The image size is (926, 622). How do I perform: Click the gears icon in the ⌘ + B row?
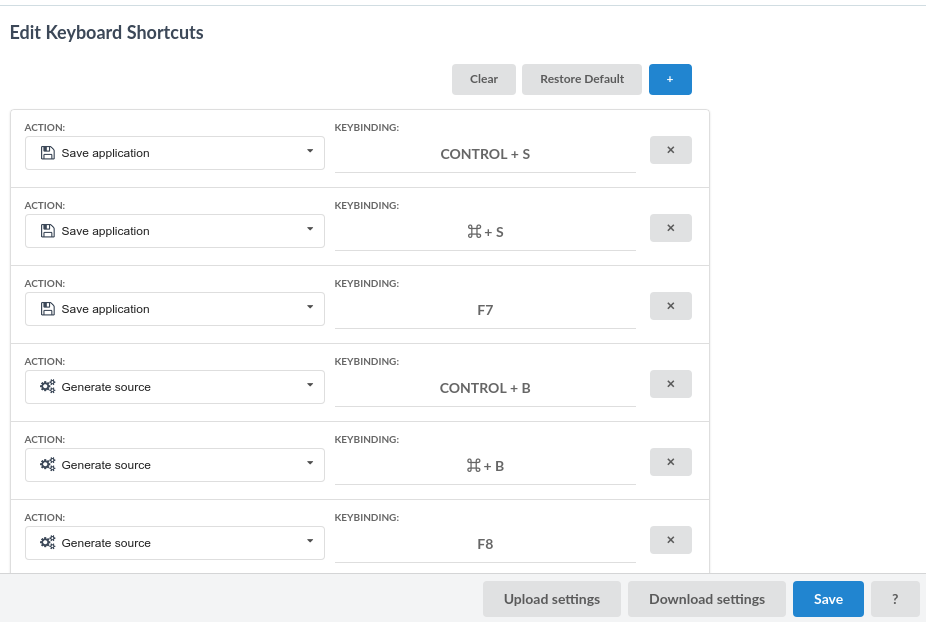pyautogui.click(x=47, y=465)
